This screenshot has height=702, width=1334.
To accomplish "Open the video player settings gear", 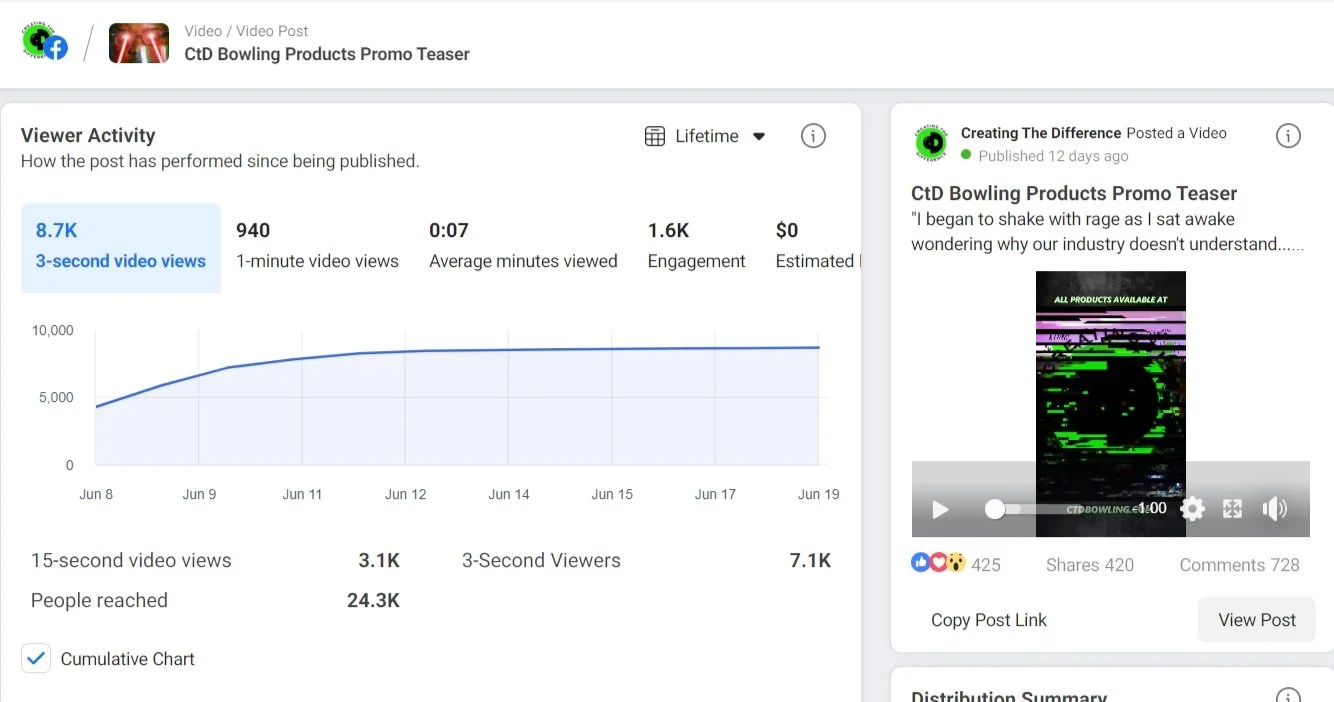I will point(1192,509).
